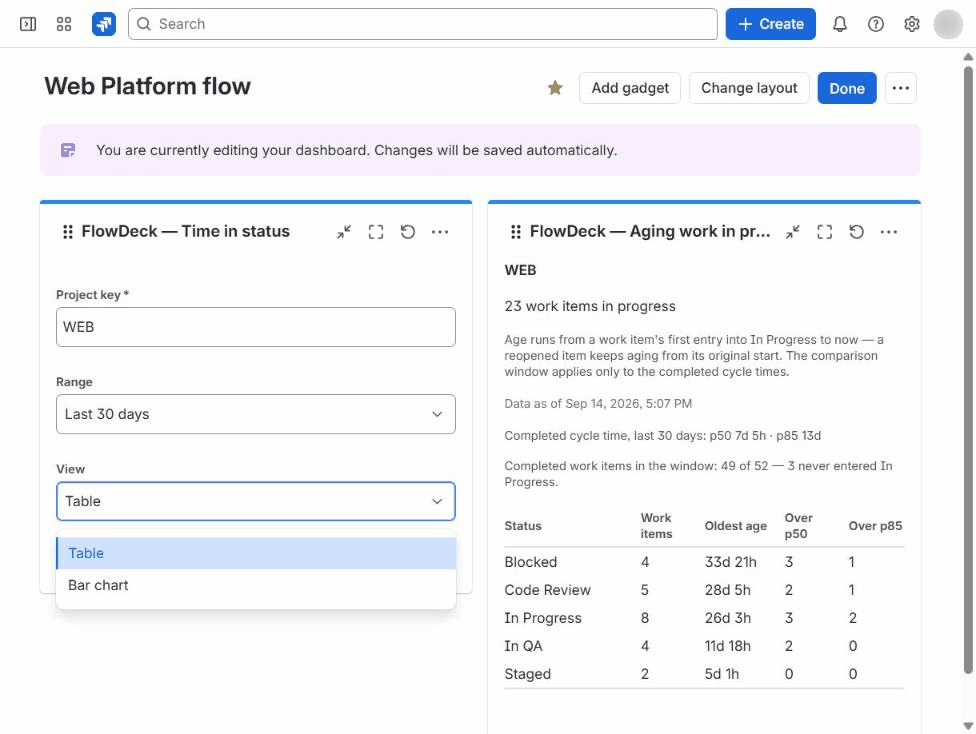
Task: Click the Create button
Action: pyautogui.click(x=771, y=24)
